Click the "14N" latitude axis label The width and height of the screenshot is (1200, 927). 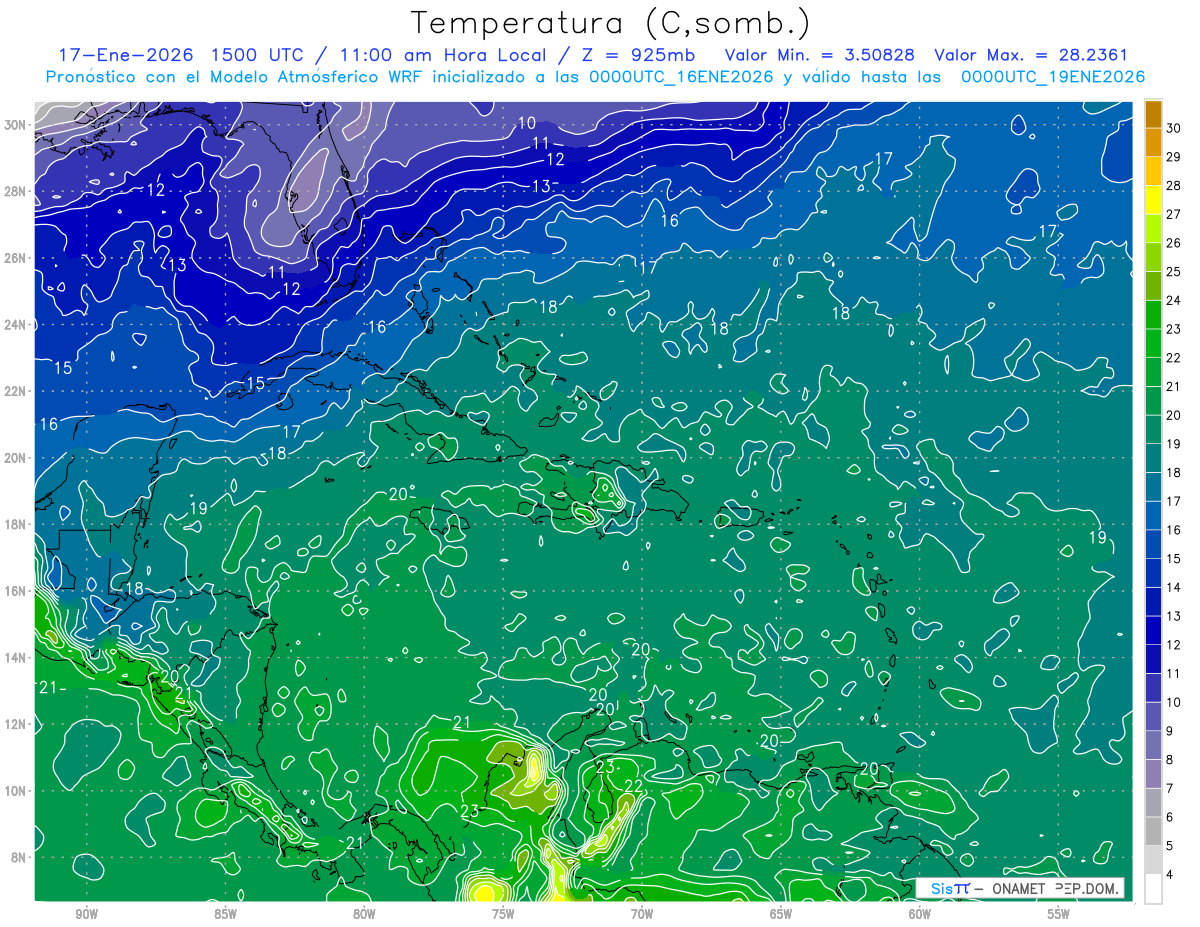click(17, 658)
